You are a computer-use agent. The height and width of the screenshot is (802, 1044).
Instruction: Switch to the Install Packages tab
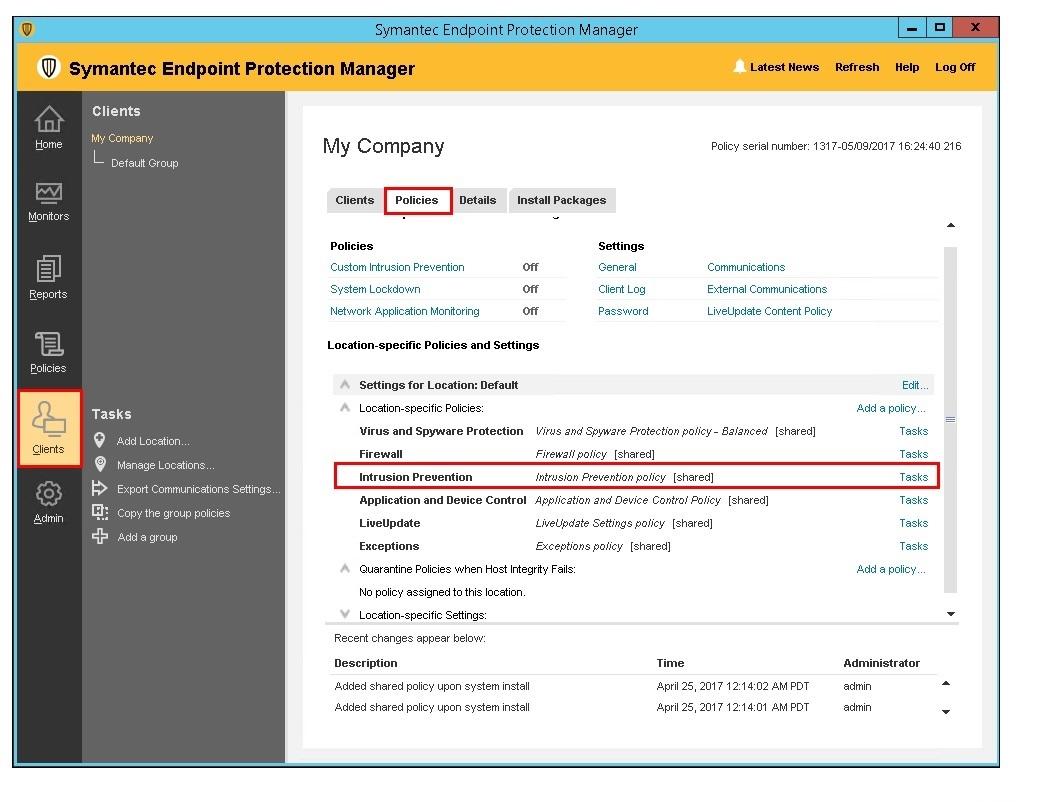(x=561, y=200)
